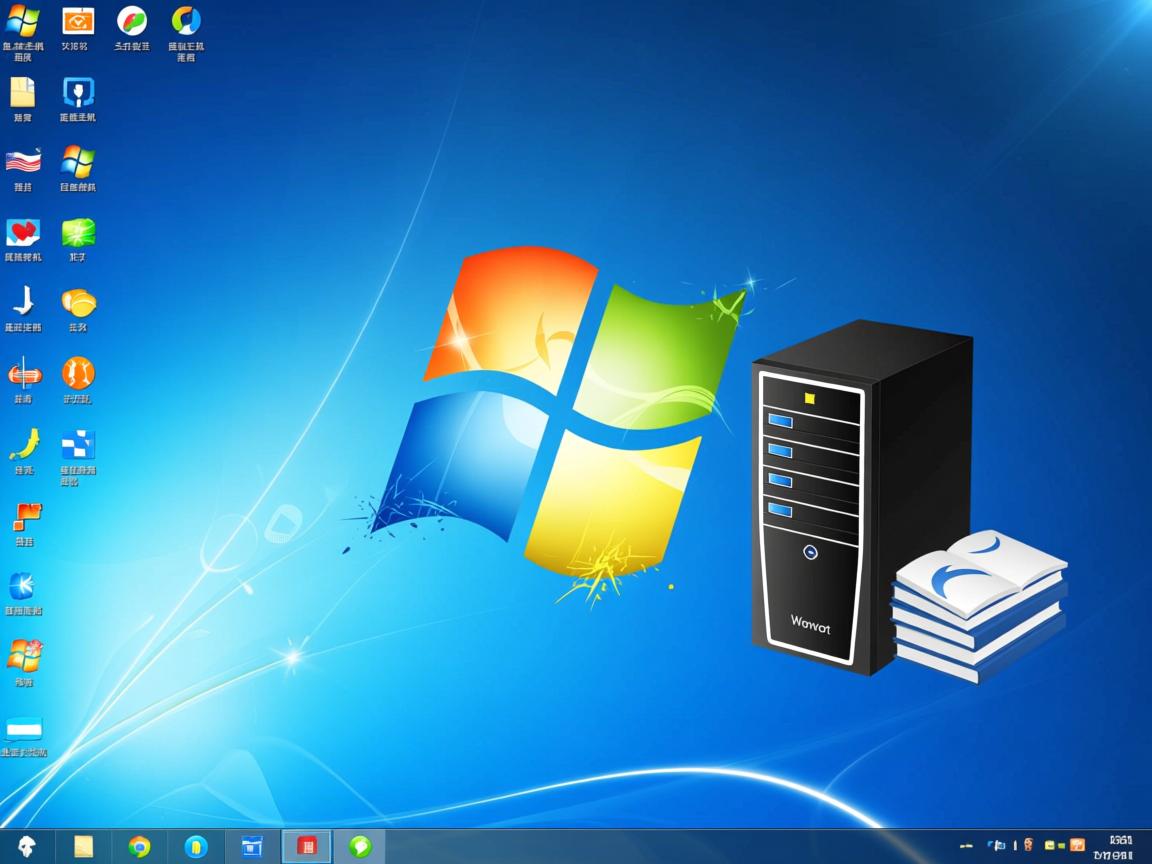
Task: Open the American flag desktop shortcut
Action: tap(22, 160)
